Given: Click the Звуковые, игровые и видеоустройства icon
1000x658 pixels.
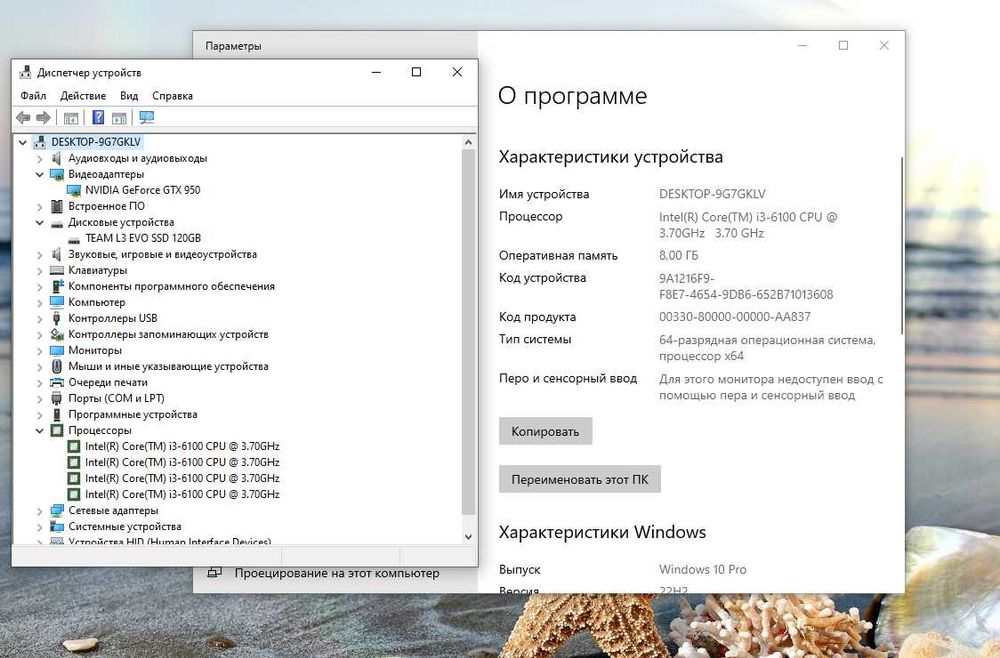Looking at the screenshot, I should (57, 254).
